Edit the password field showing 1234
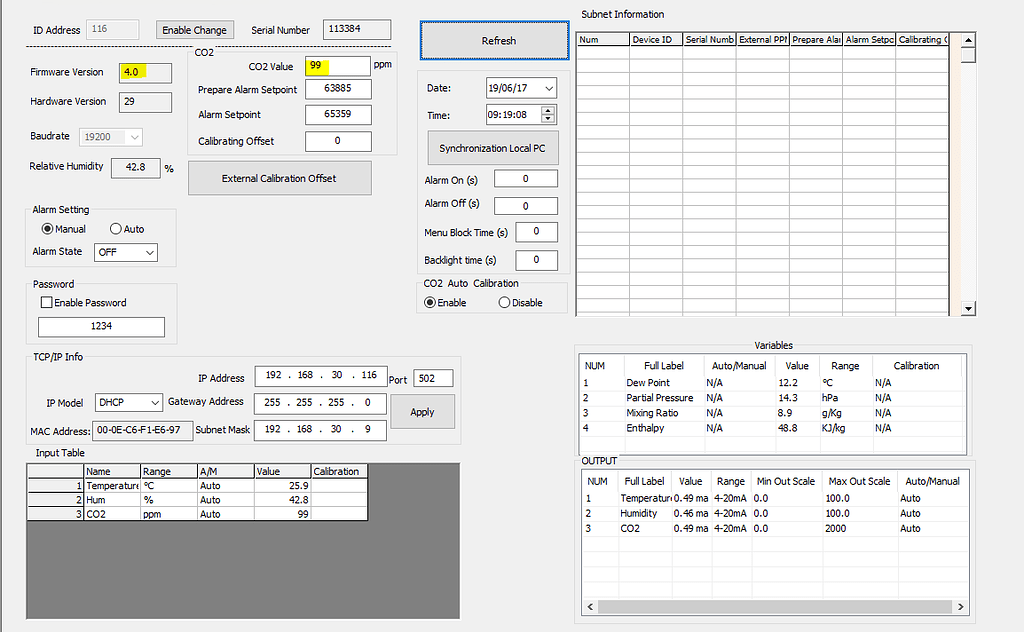The height and width of the screenshot is (632, 1024). pyautogui.click(x=100, y=327)
